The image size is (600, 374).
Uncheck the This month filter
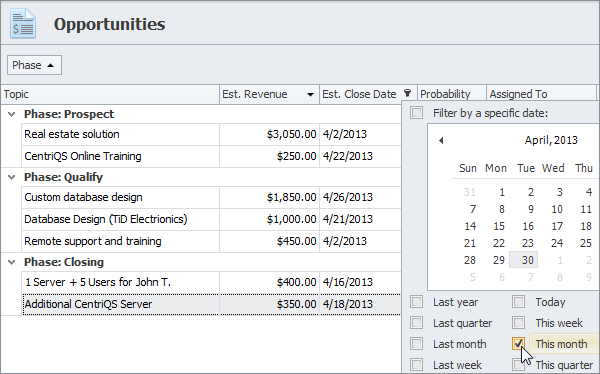click(x=518, y=343)
